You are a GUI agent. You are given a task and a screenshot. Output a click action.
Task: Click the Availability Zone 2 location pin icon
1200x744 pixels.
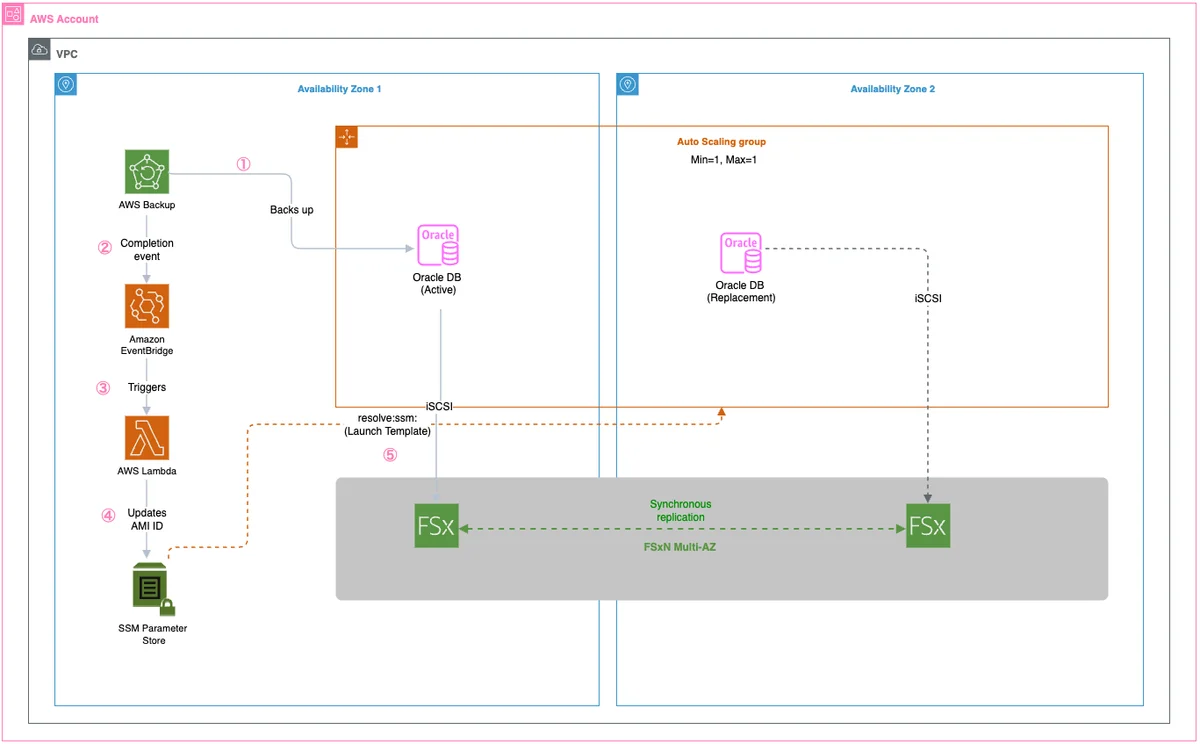click(x=628, y=84)
